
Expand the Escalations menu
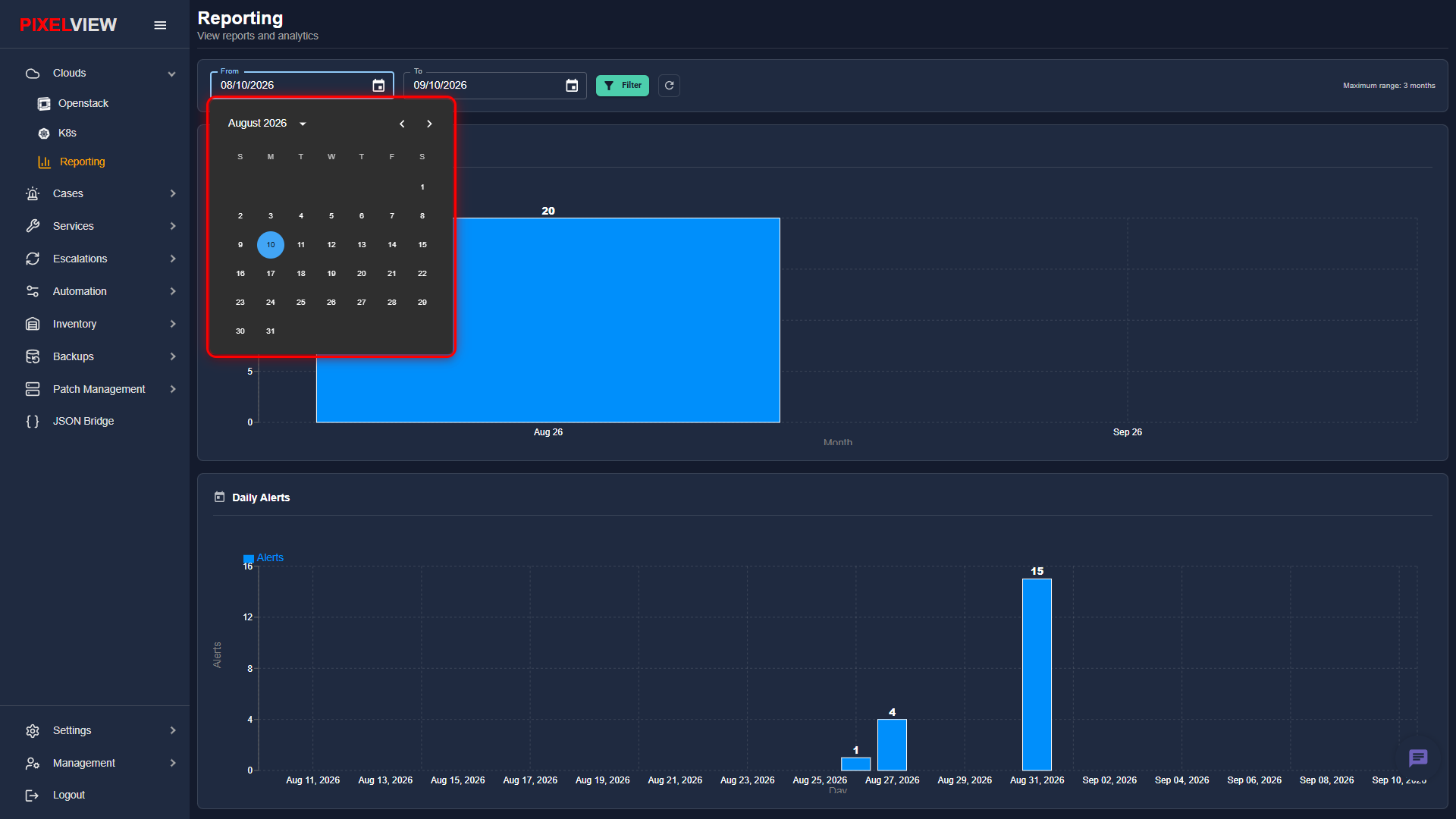click(x=173, y=259)
